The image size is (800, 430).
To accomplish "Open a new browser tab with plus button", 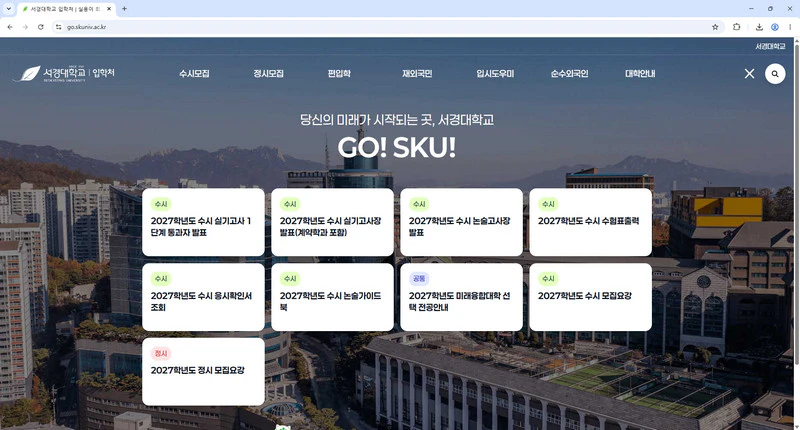I will click(124, 9).
